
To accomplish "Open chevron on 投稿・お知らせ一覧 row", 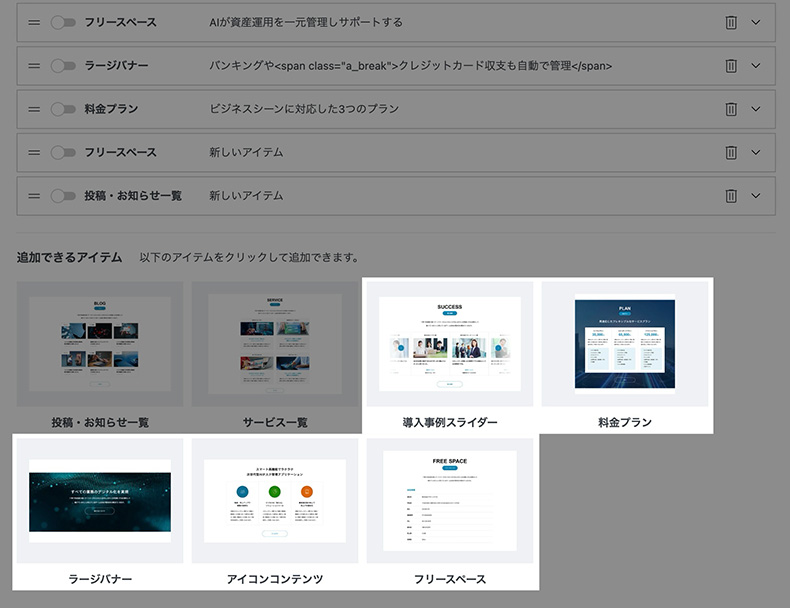I will [x=756, y=196].
